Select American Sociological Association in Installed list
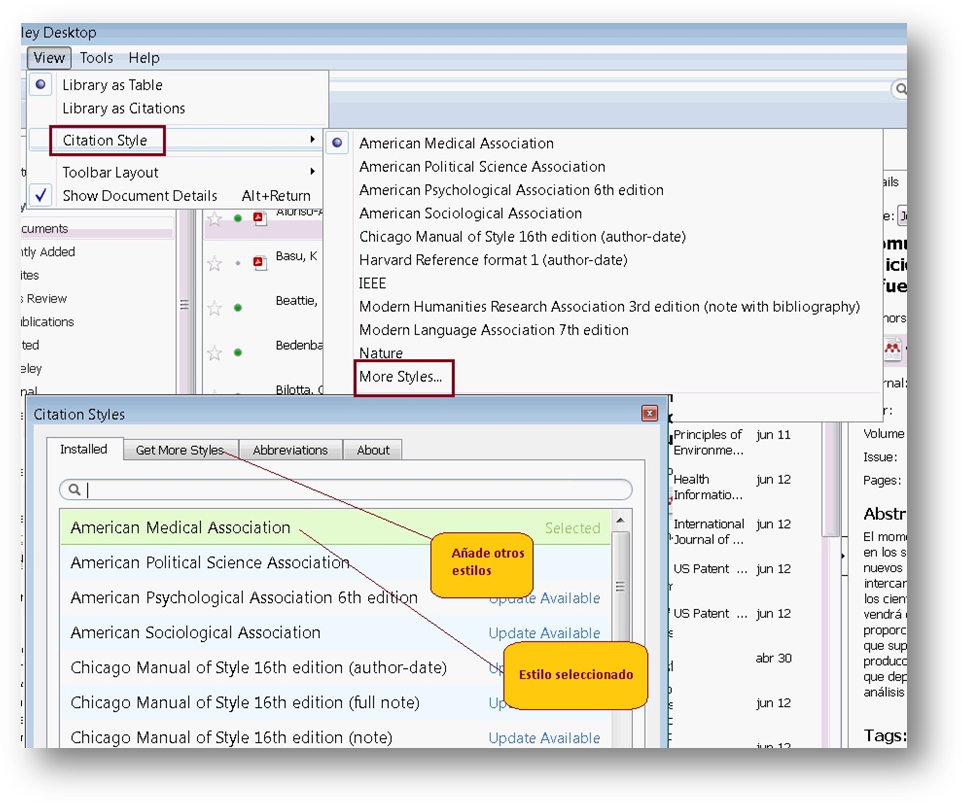 pyautogui.click(x=336, y=632)
